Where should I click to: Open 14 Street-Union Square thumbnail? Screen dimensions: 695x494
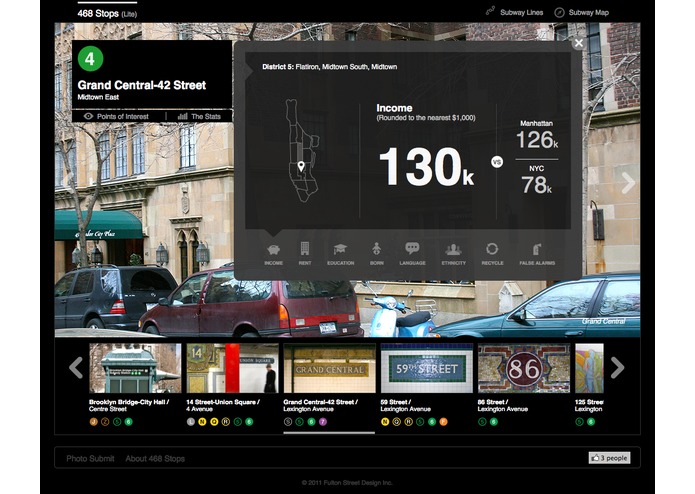[232, 368]
